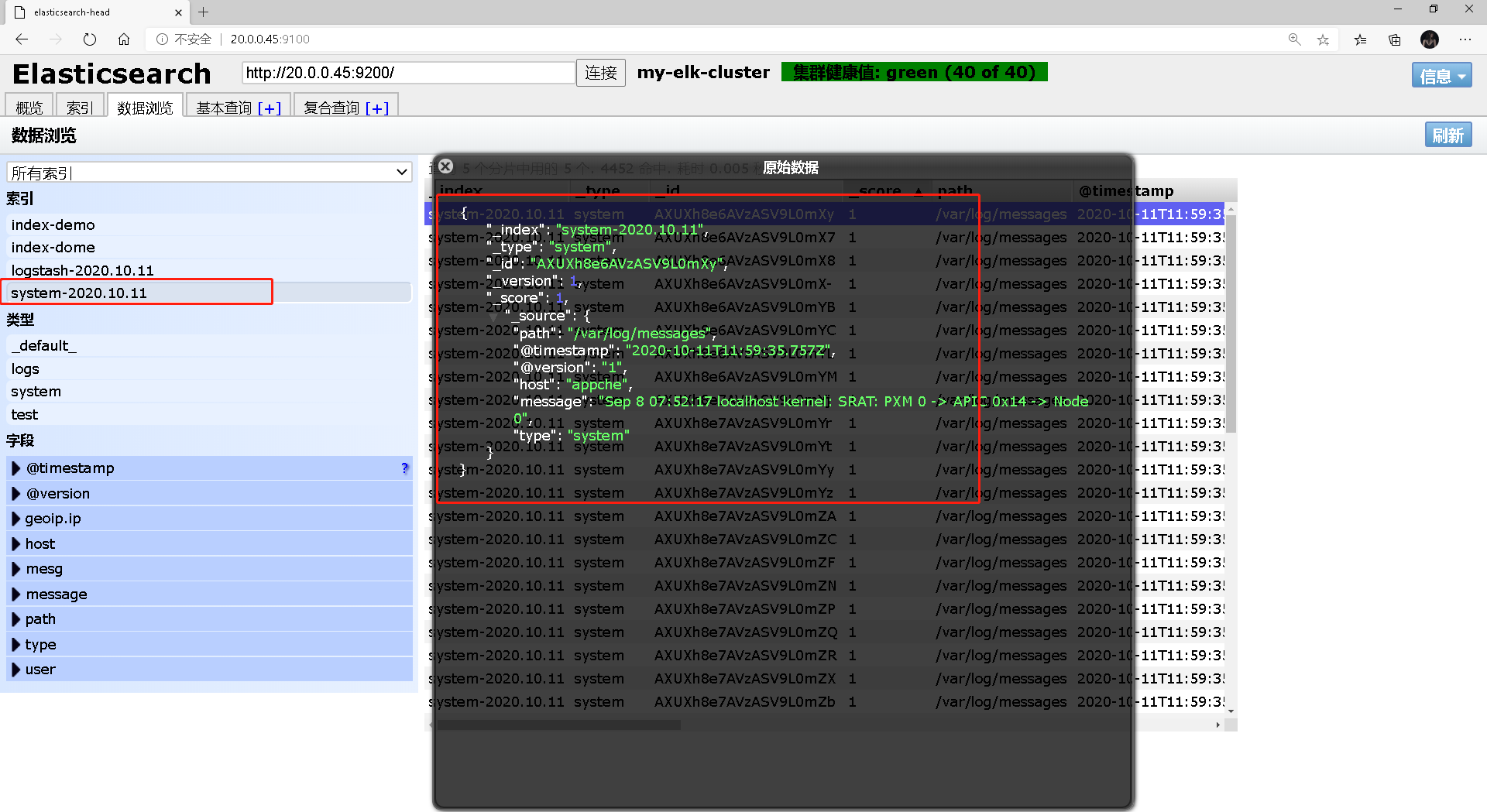Click the cluster health green status badge
Viewport: 1487px width, 812px height.
[914, 72]
